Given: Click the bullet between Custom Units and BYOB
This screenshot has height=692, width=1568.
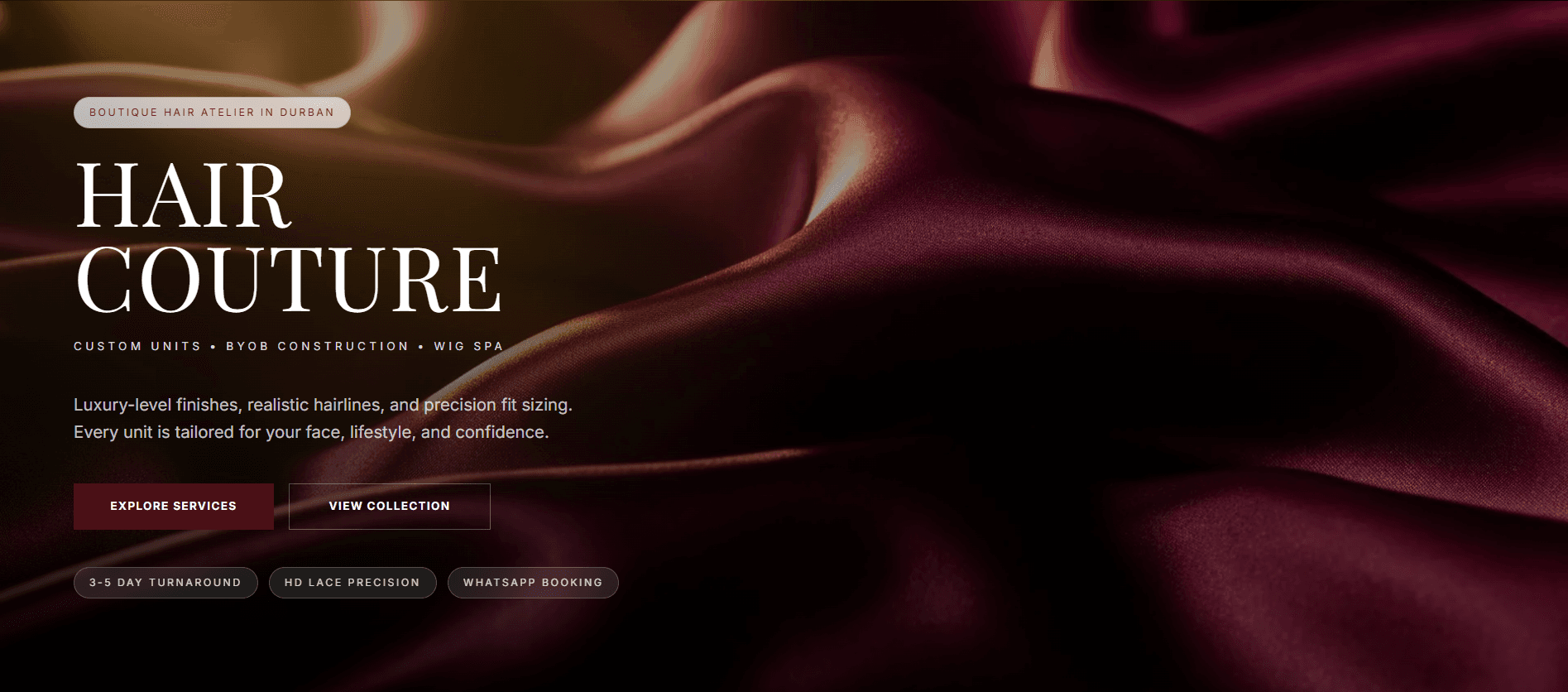Looking at the screenshot, I should pyautogui.click(x=213, y=347).
